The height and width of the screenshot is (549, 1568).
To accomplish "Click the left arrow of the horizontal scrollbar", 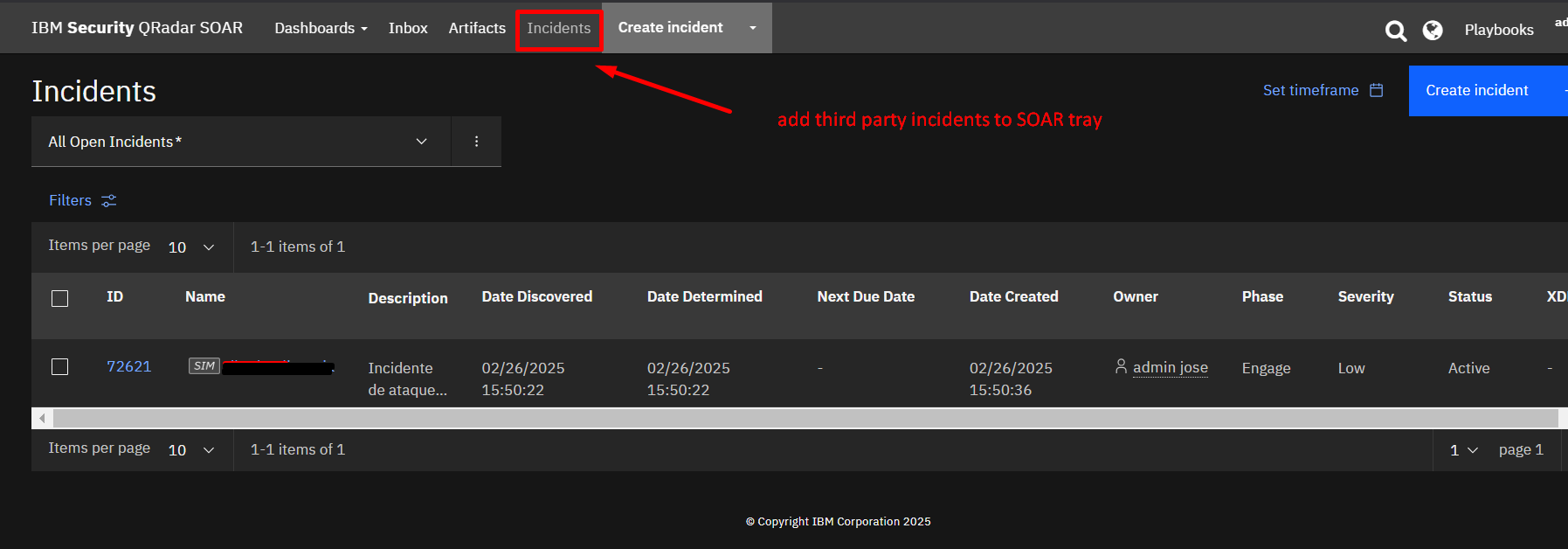I will coord(42,419).
